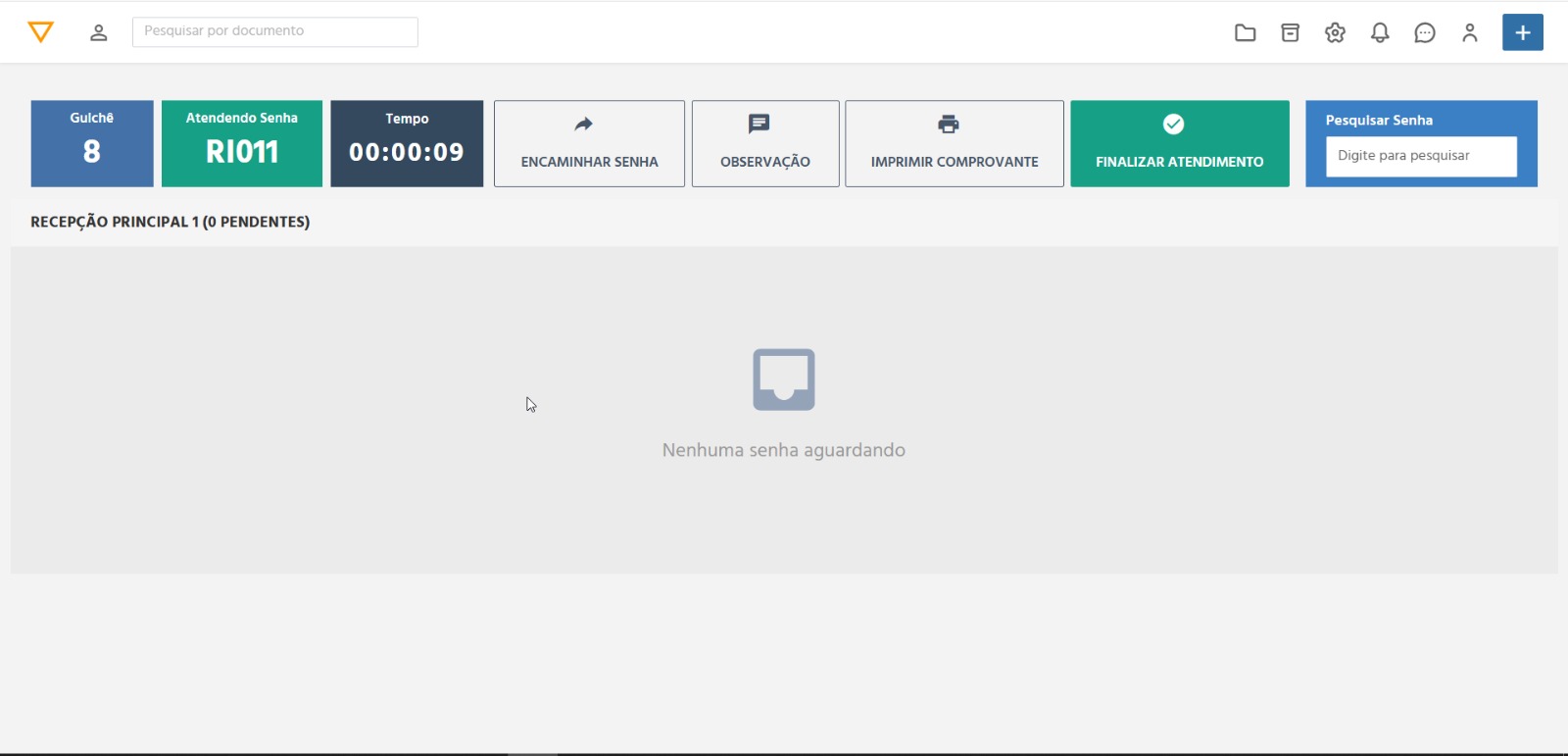Click the Digite para pesquisar input
The image size is (1568, 756).
click(x=1420, y=156)
